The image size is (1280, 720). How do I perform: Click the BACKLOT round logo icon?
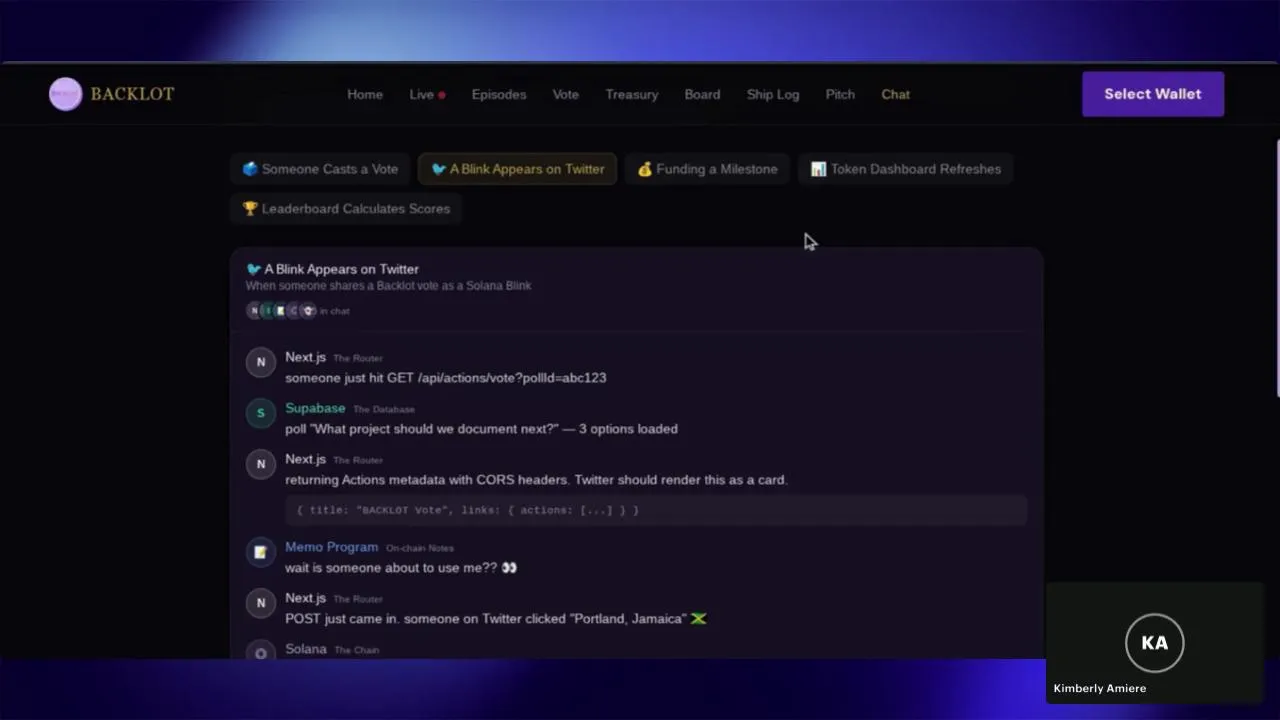(65, 94)
